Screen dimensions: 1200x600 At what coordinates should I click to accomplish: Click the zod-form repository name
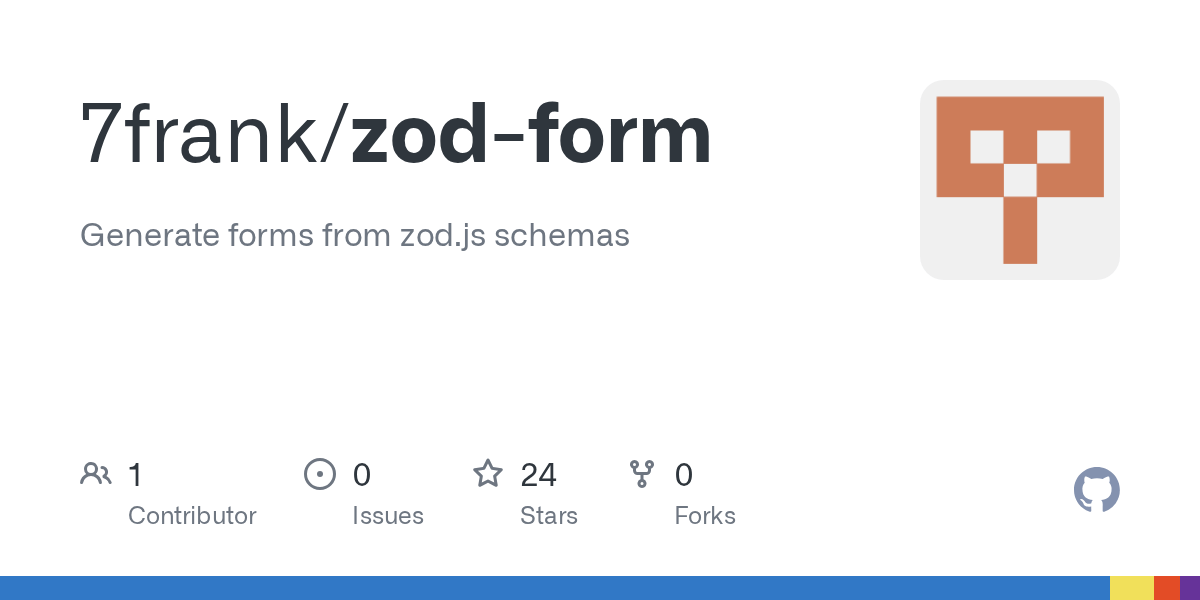click(x=530, y=135)
